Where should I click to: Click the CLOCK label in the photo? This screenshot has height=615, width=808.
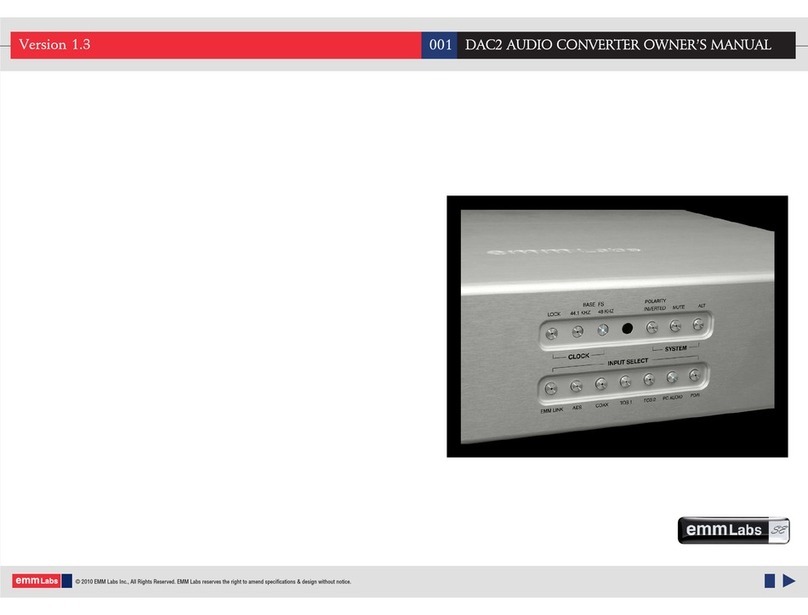click(578, 356)
